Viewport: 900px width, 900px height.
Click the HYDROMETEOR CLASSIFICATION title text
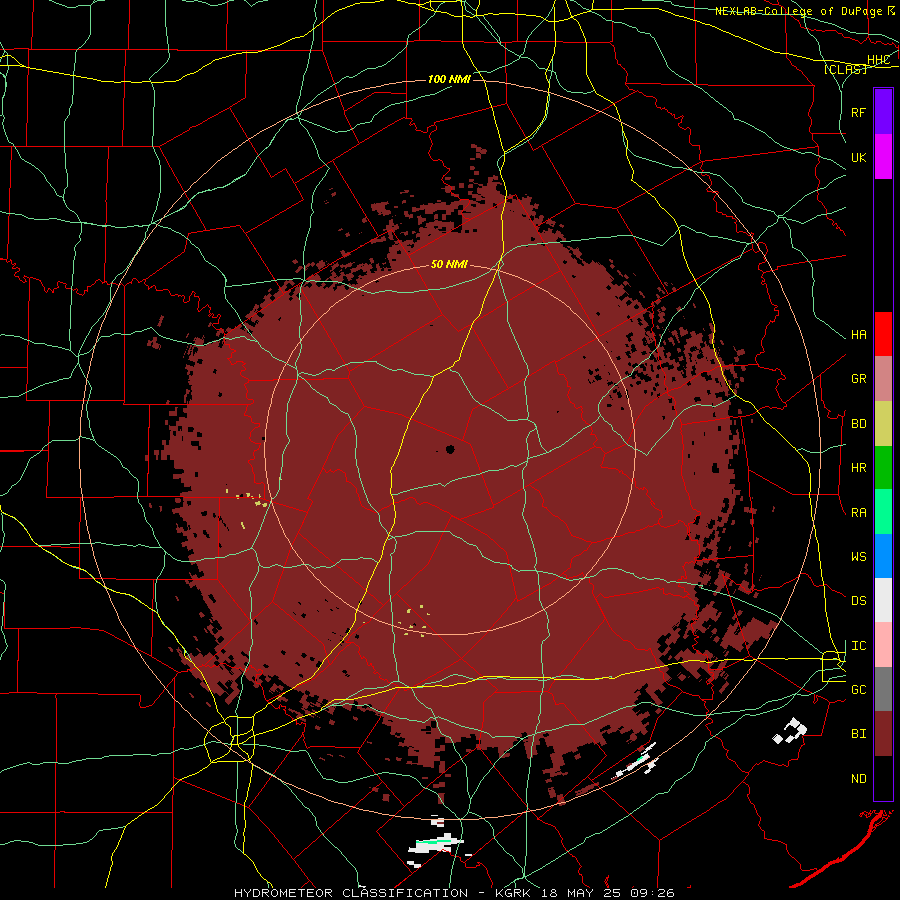click(351, 893)
